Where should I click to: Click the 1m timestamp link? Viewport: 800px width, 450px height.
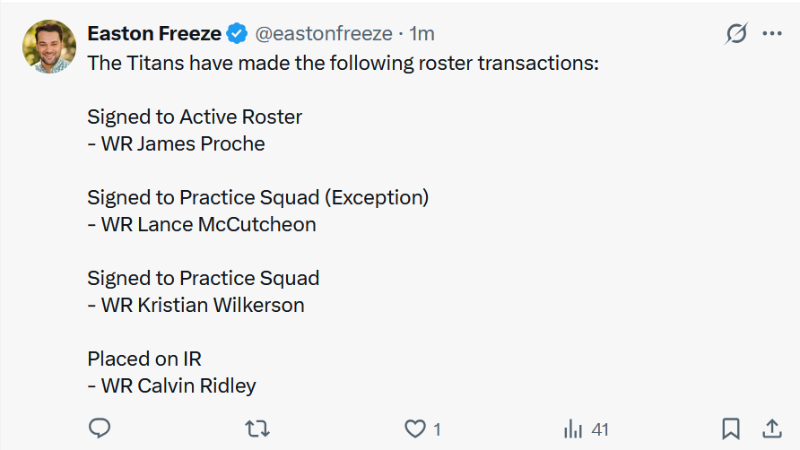[423, 34]
